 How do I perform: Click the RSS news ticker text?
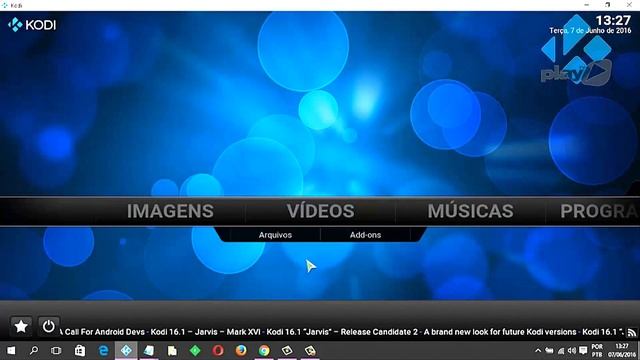click(x=342, y=332)
